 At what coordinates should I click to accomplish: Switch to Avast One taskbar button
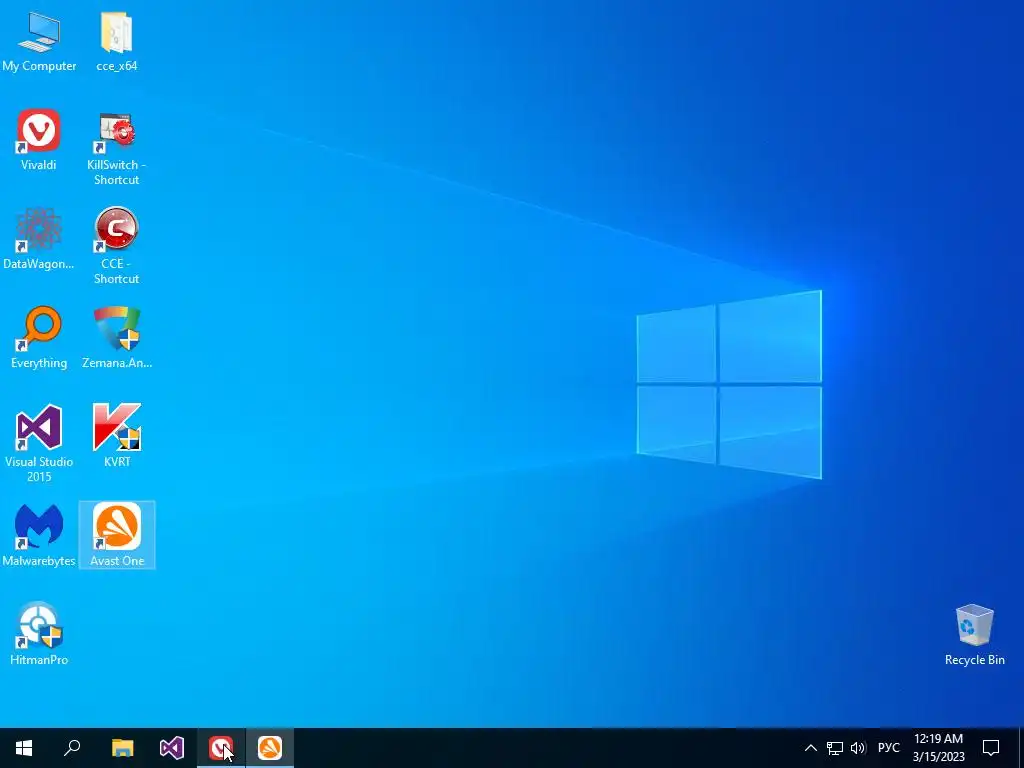[x=270, y=748]
